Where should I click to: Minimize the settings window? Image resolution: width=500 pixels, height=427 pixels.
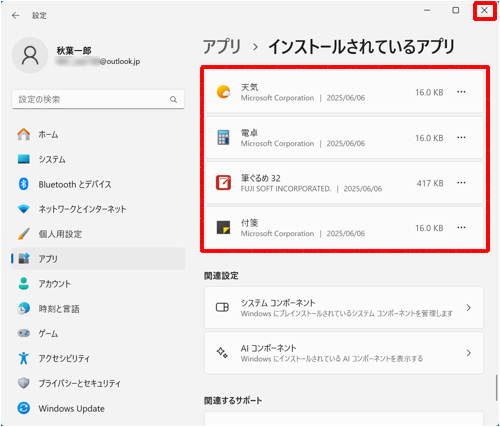pos(427,10)
